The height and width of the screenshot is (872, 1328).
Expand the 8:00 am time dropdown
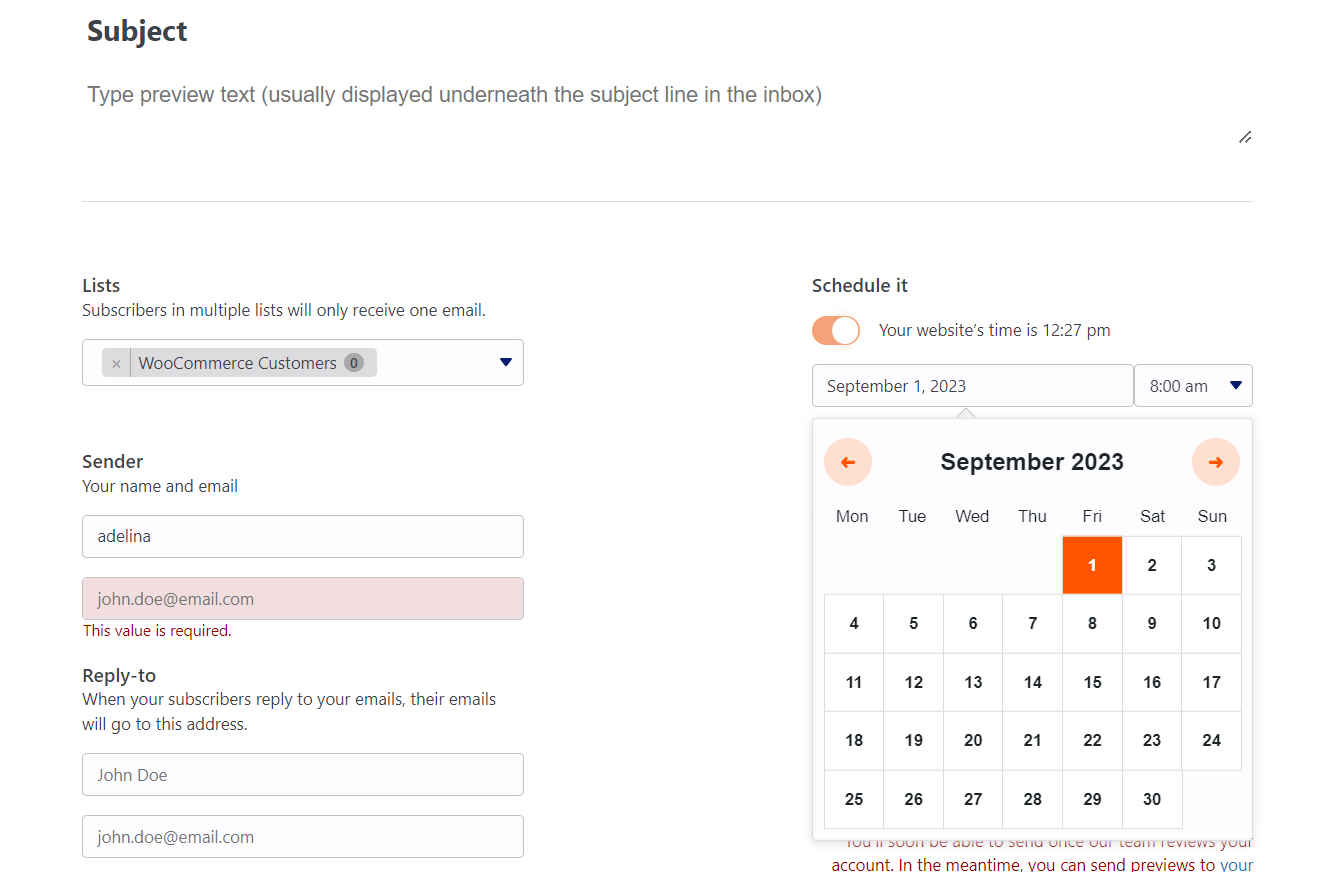[x=1193, y=385]
